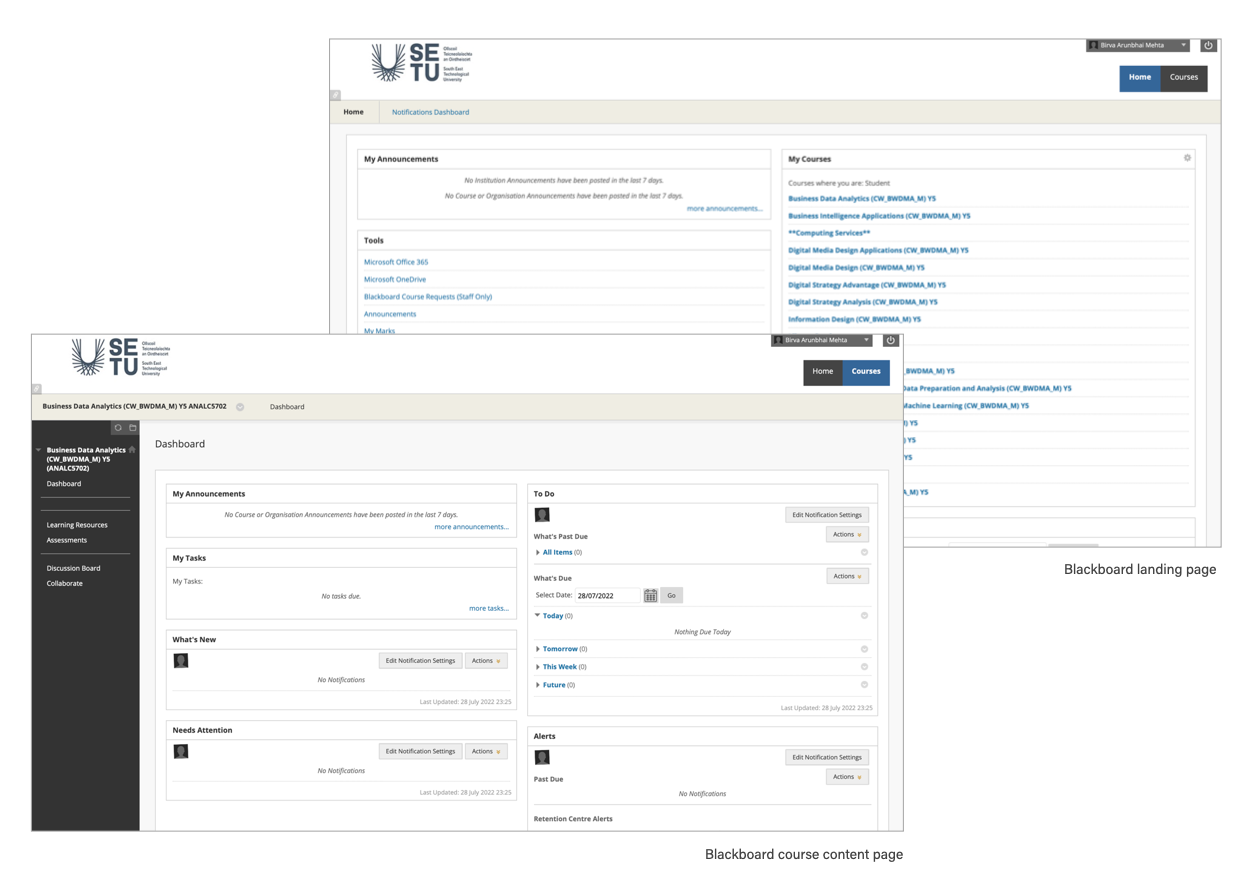This screenshot has width=1250, height=884.
Task: Open the Announcements link under Tools
Action: 390,314
